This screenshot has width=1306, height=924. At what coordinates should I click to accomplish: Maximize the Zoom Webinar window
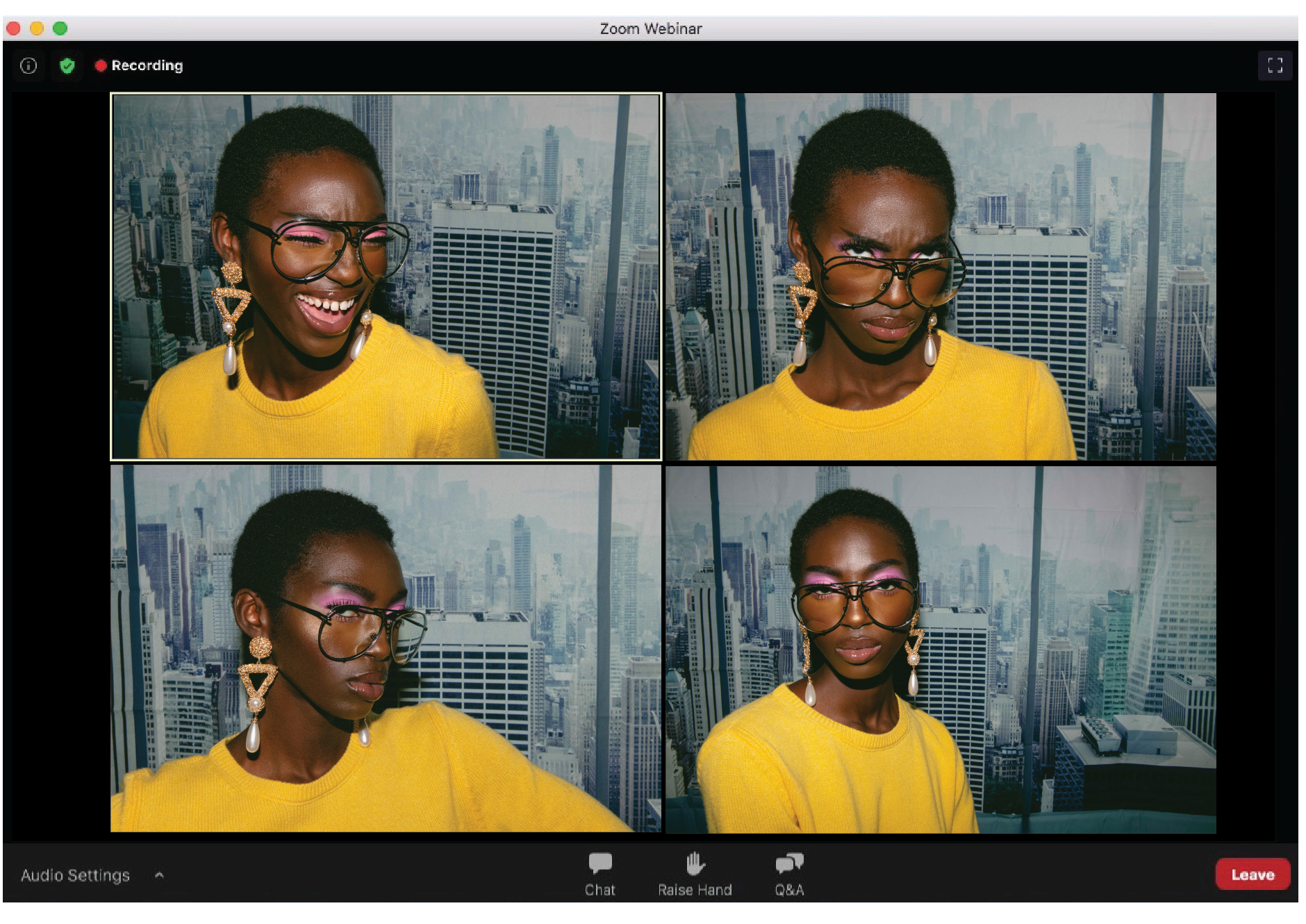tap(60, 28)
